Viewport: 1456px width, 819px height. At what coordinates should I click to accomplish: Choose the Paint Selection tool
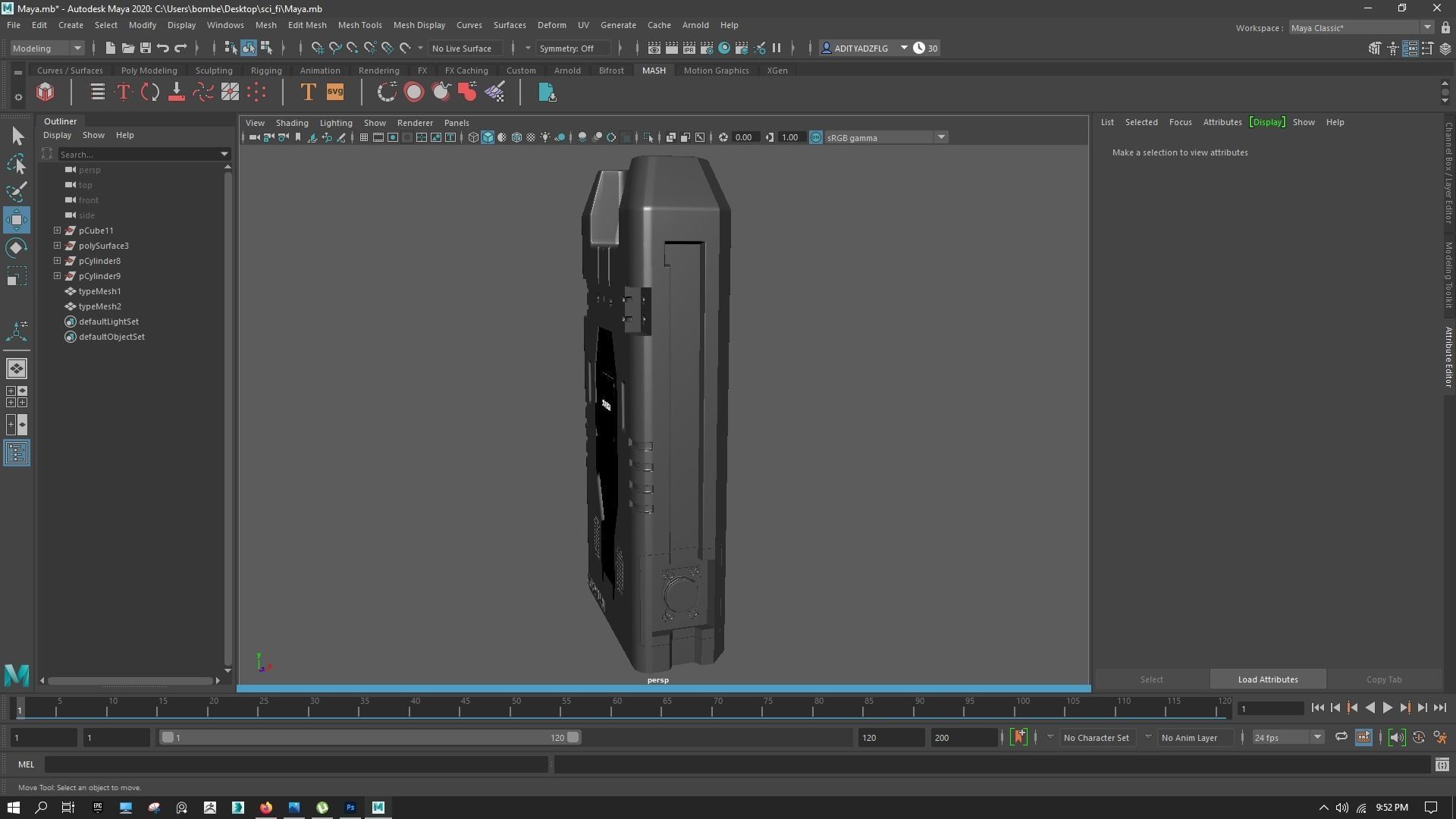(17, 191)
